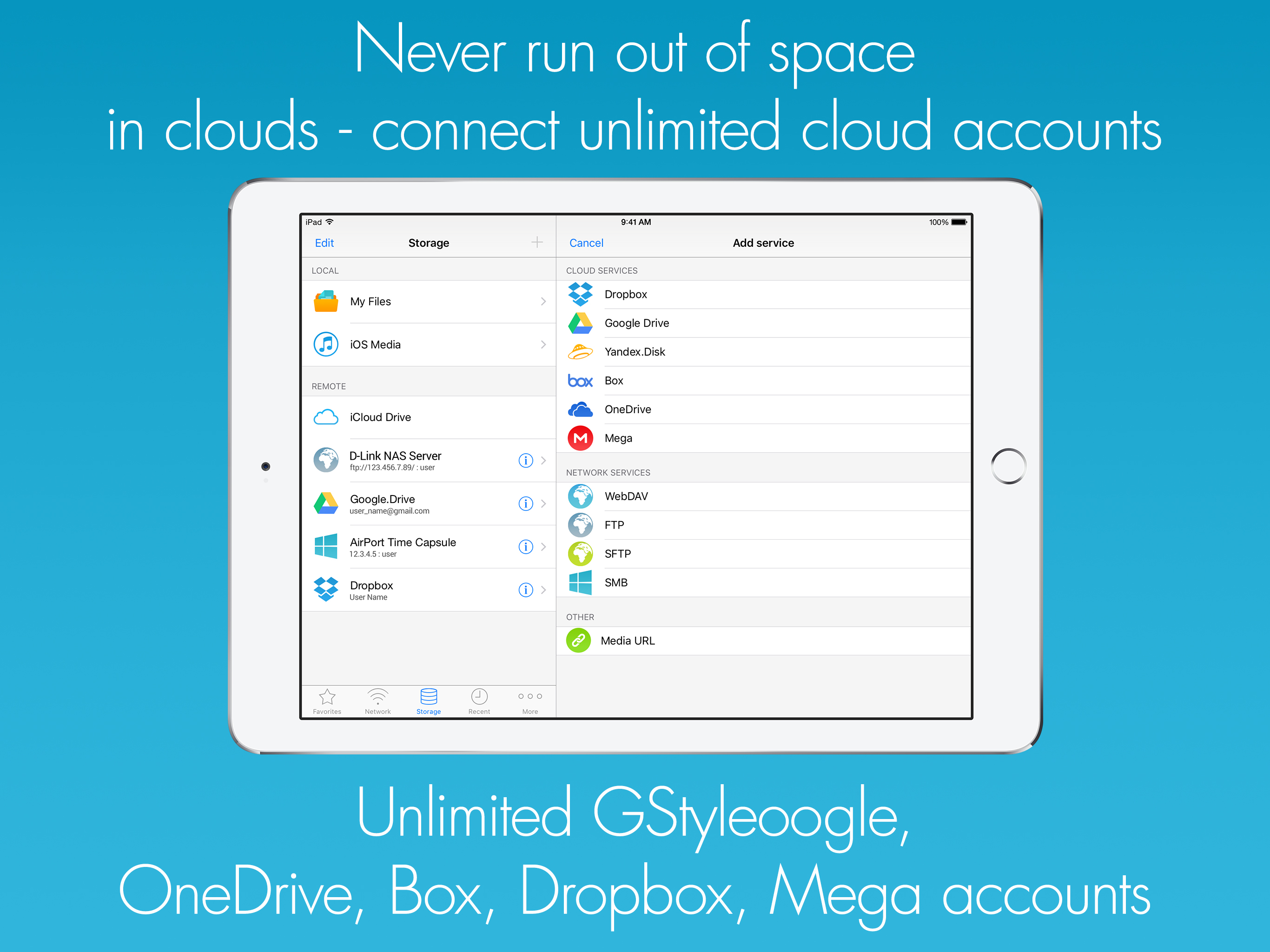Pick the SFTP globe icon
Viewport: 1270px width, 952px height.
[x=580, y=554]
